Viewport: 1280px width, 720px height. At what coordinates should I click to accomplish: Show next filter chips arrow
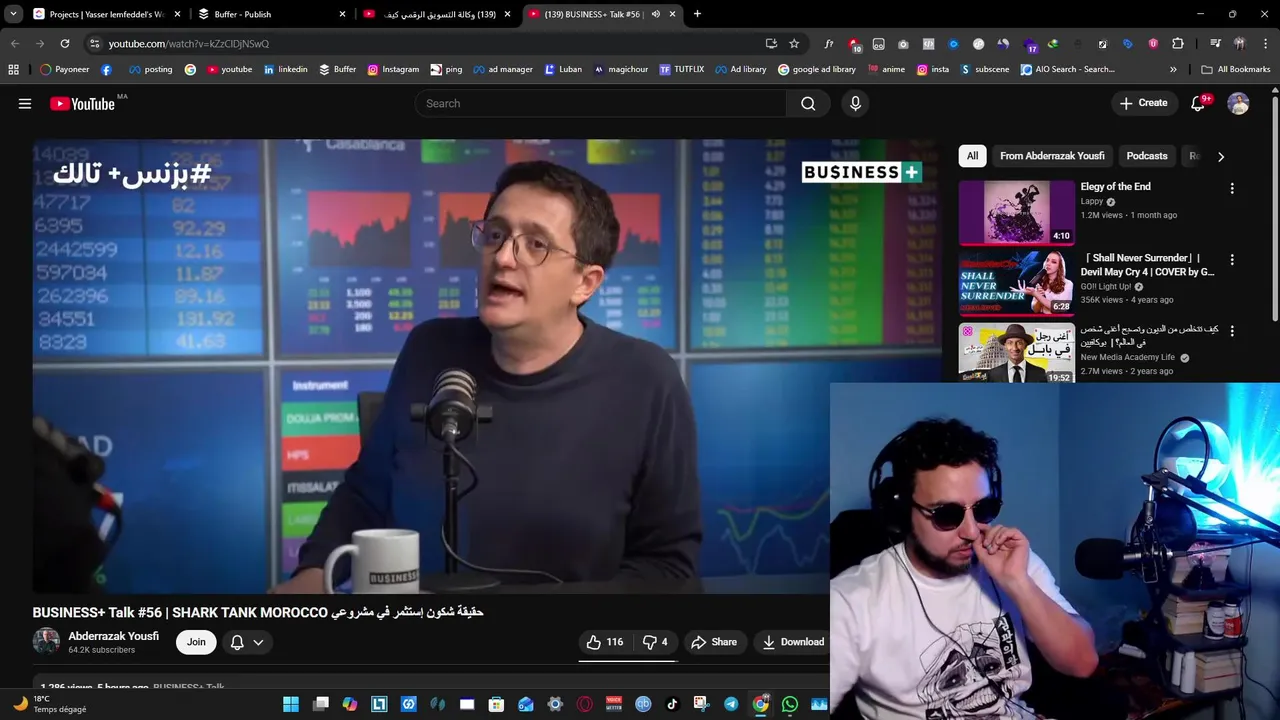(x=1220, y=156)
